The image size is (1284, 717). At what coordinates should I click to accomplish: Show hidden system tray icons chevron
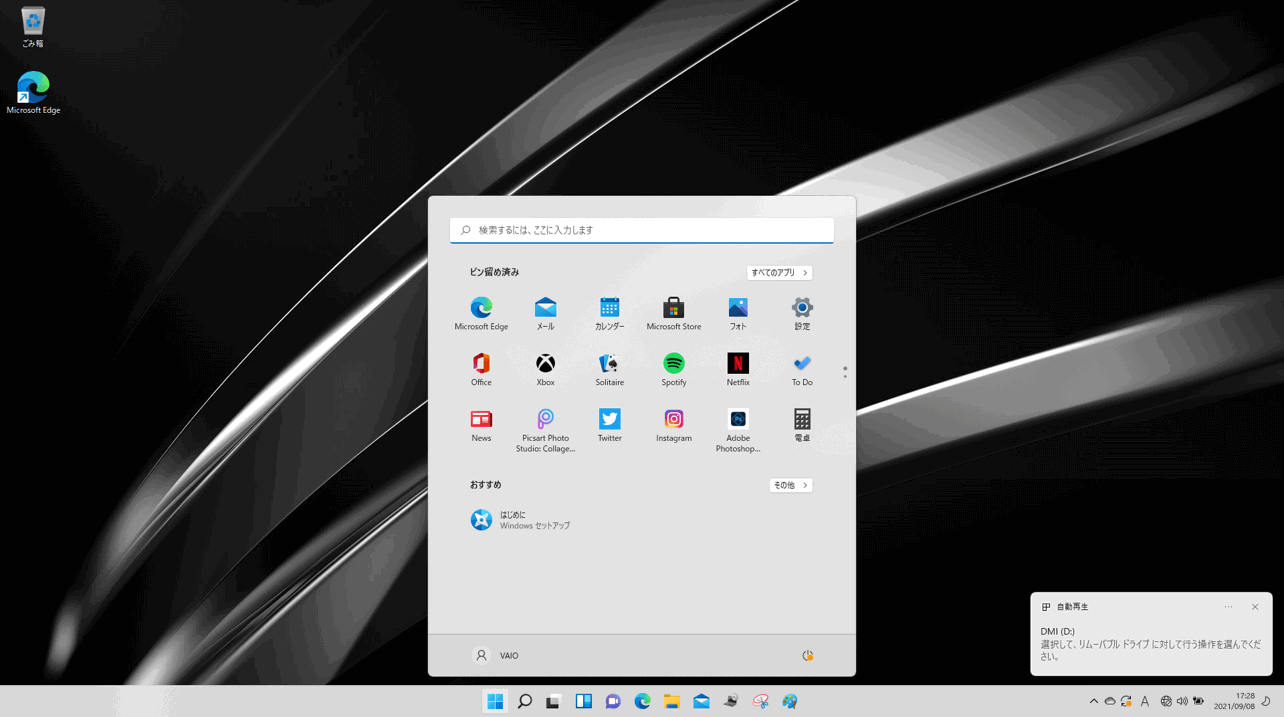pos(1093,701)
